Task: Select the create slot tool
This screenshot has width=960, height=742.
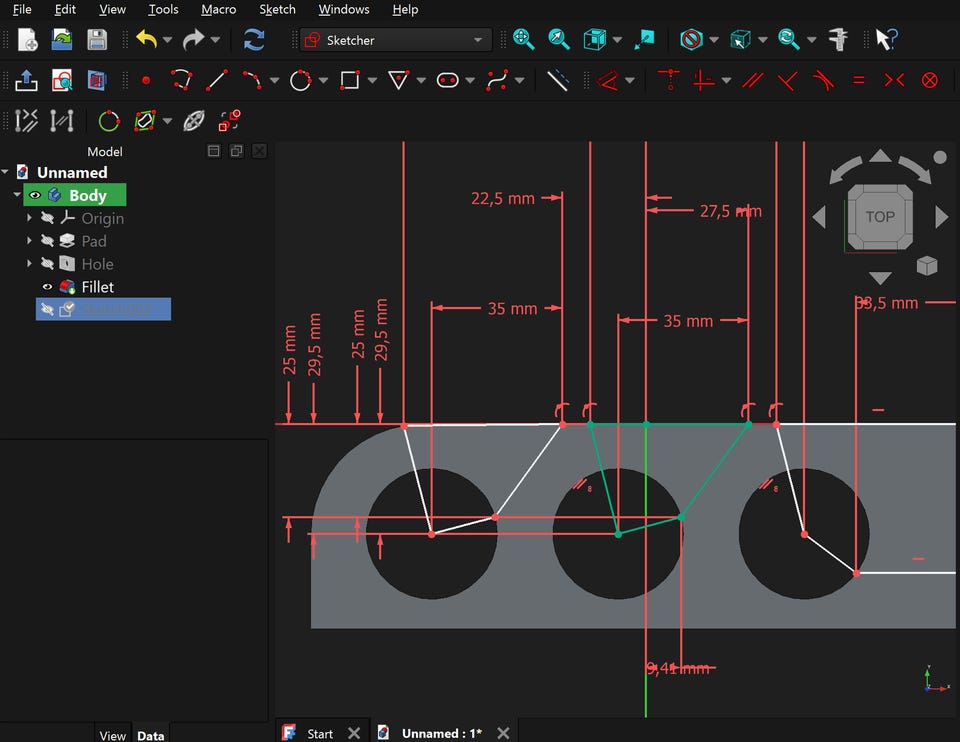Action: click(x=448, y=80)
